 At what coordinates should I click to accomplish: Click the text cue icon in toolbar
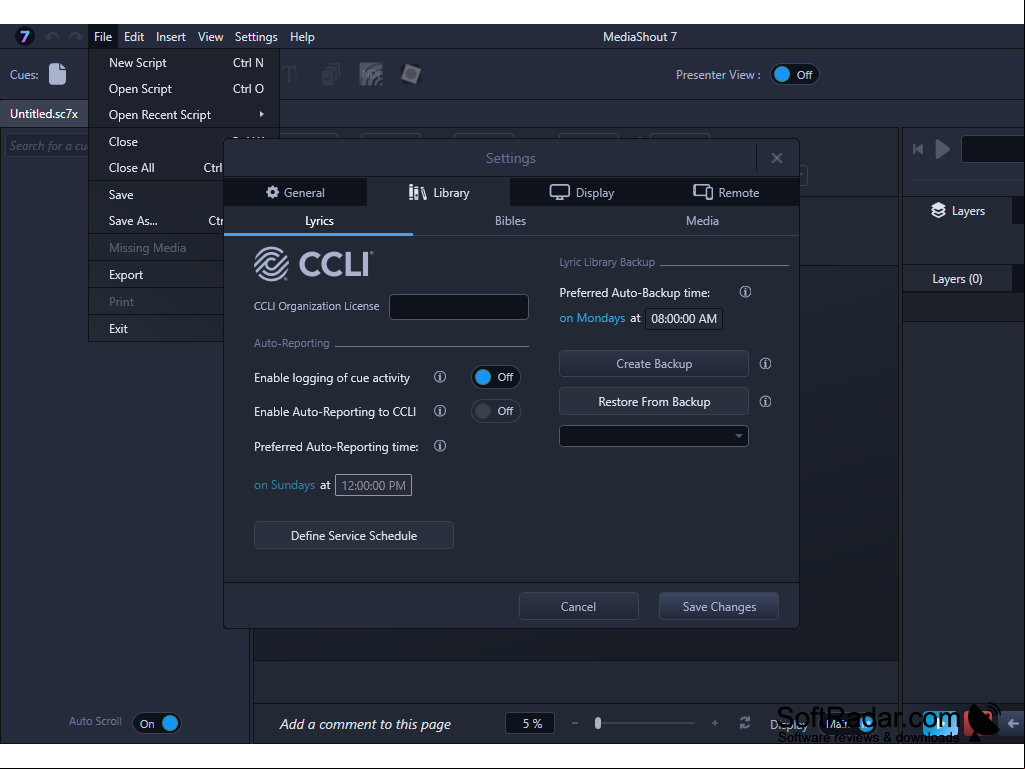pyautogui.click(x=291, y=75)
